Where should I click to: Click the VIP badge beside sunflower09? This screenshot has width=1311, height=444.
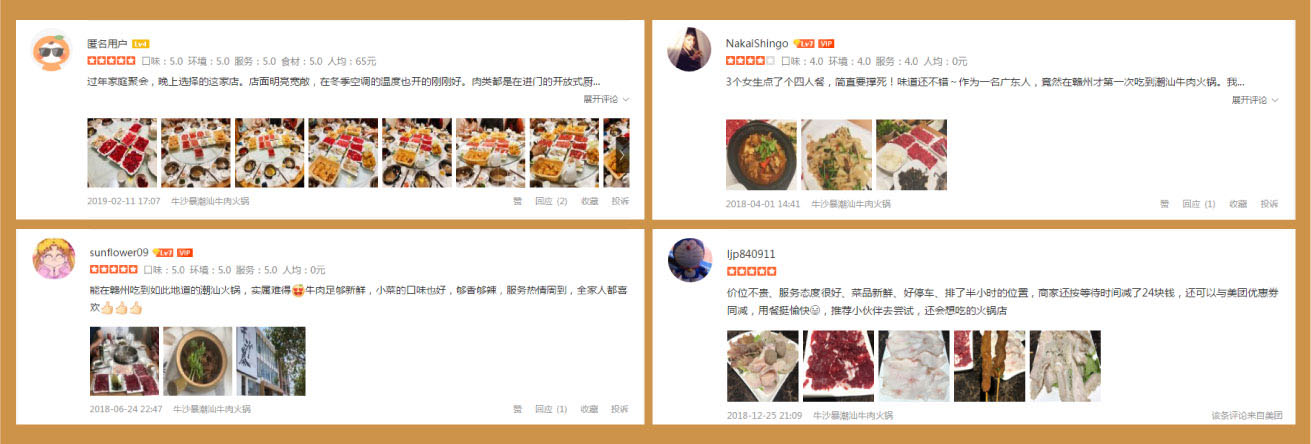click(x=185, y=253)
